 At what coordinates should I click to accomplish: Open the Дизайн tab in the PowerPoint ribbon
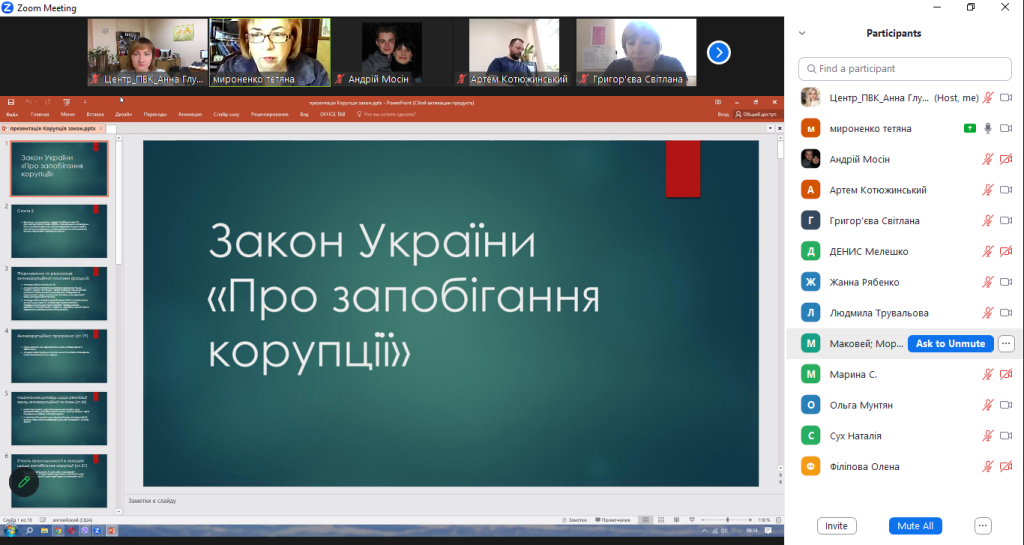coord(123,114)
